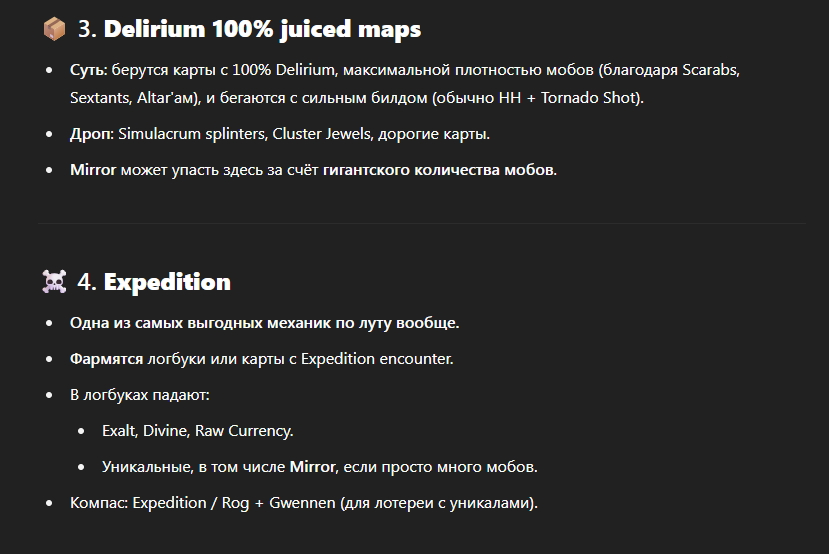
Task: Click sub-bullet Exalt, Divine, Raw Currency
Action: point(198,431)
